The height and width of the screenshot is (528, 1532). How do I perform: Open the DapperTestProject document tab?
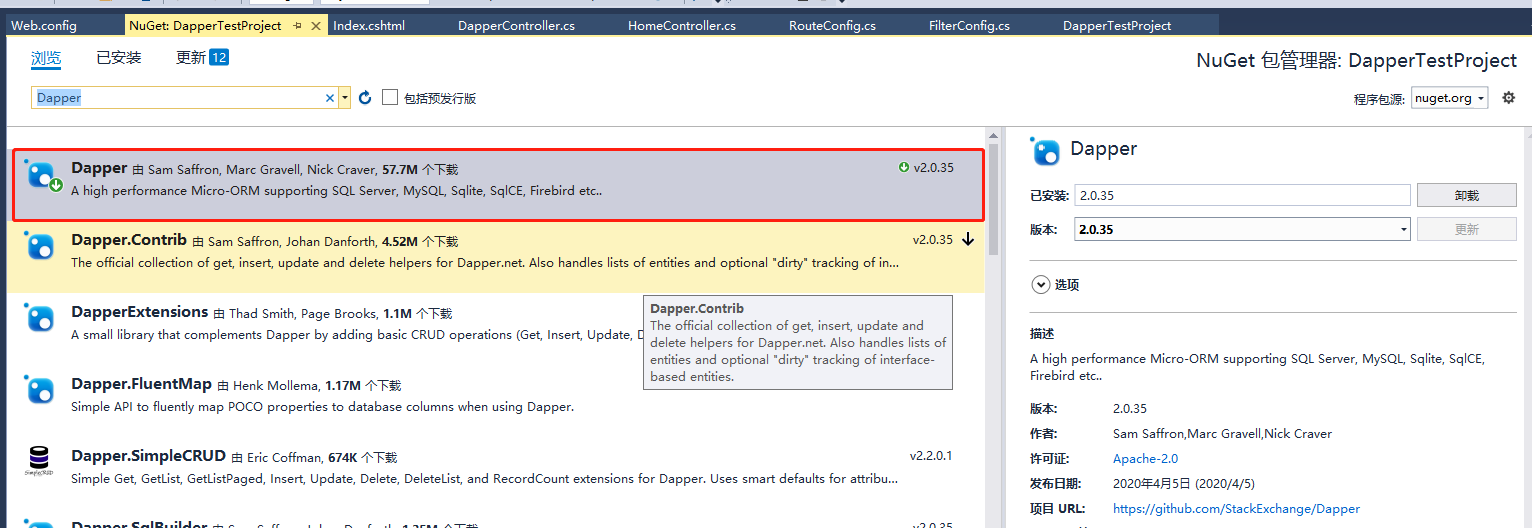pos(1117,26)
